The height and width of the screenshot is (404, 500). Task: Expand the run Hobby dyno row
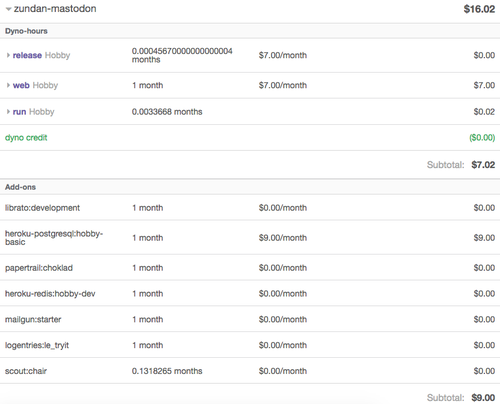pyautogui.click(x=8, y=112)
